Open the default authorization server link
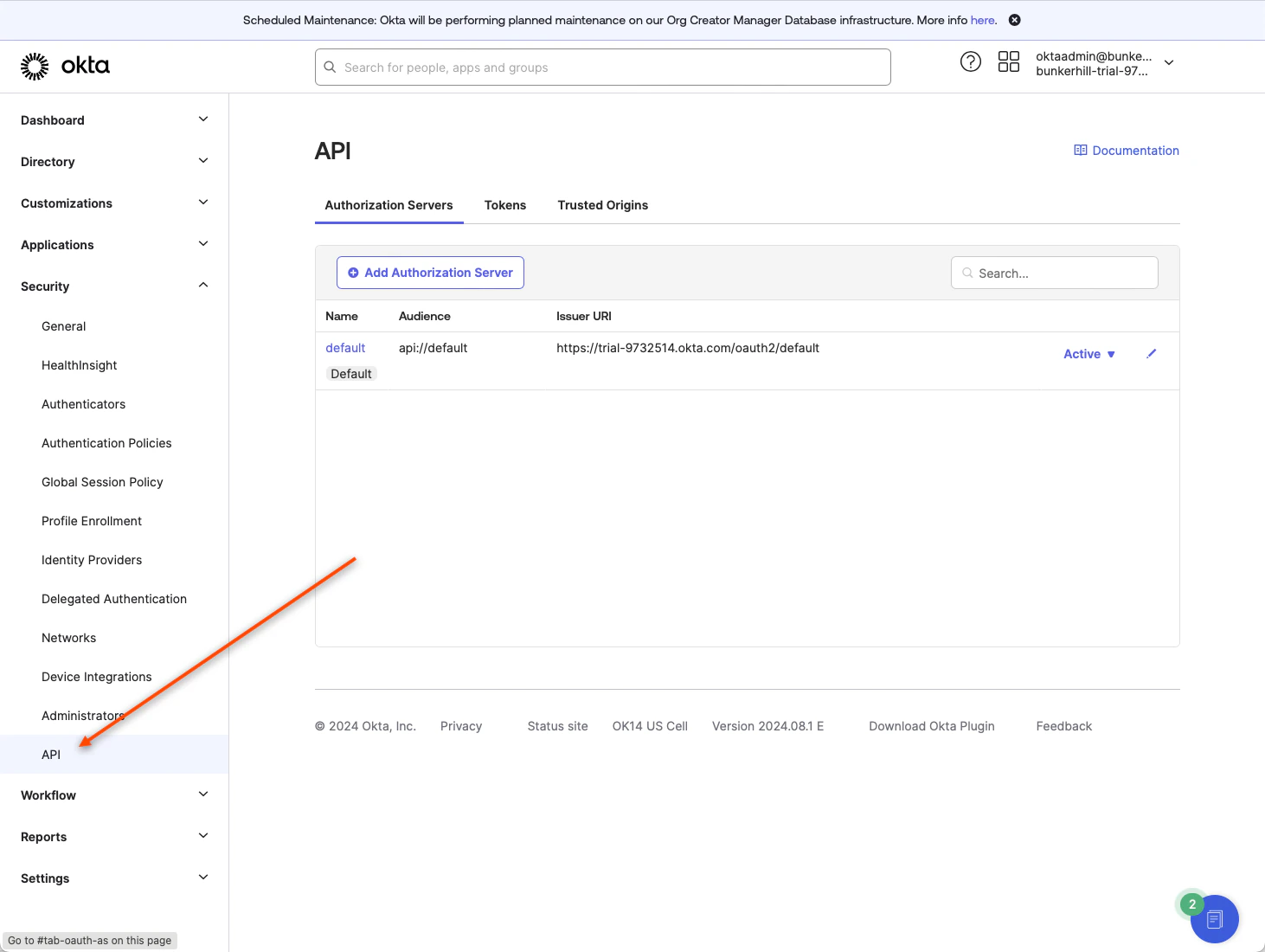The image size is (1265, 952). (345, 348)
